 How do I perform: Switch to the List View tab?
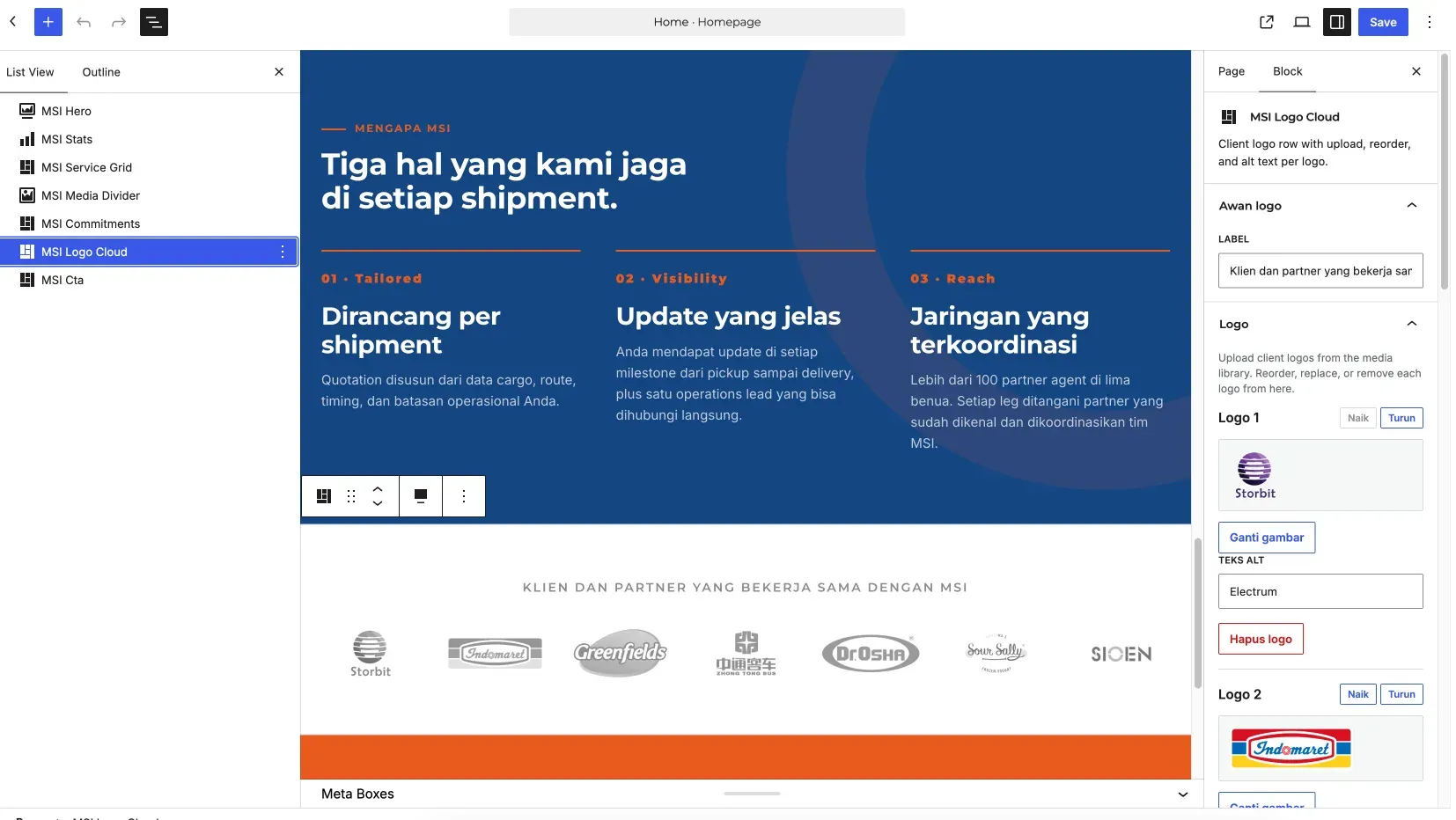(x=30, y=72)
